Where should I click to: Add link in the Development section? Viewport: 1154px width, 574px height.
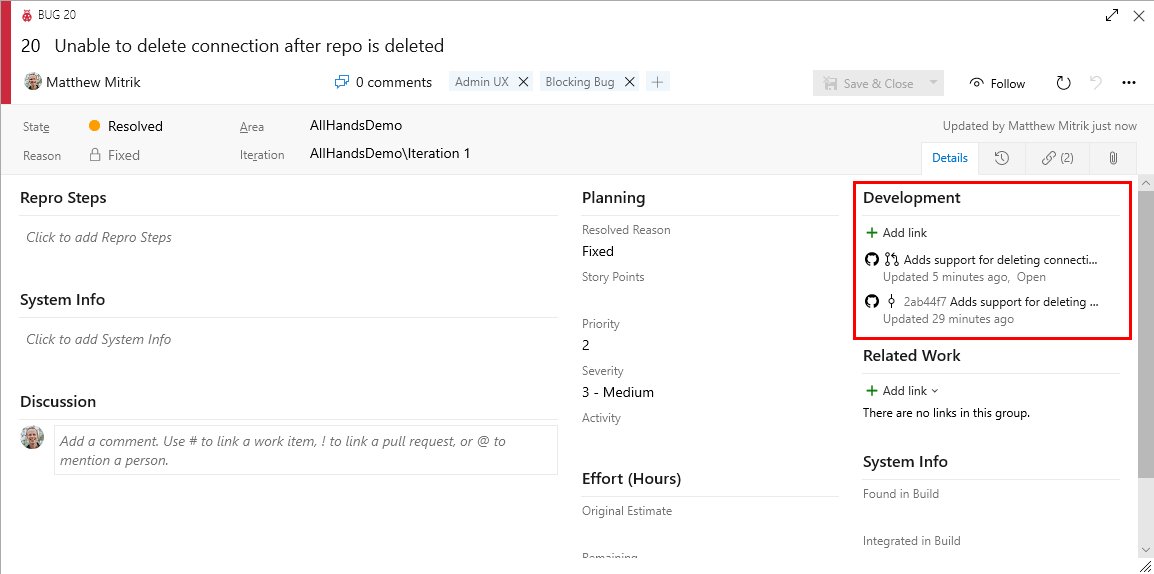[896, 233]
